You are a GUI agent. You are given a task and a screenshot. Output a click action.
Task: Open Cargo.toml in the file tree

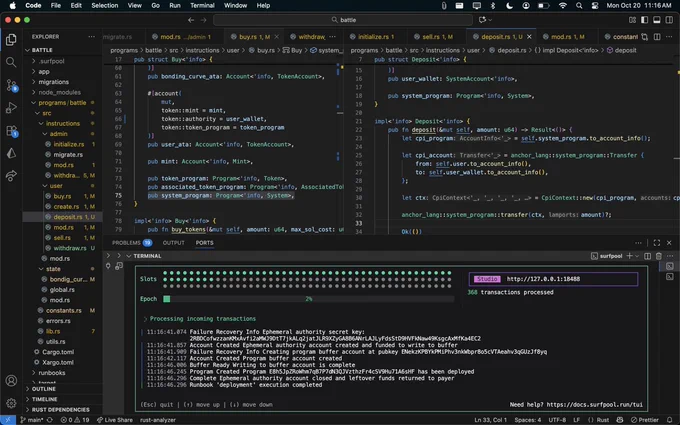click(58, 352)
